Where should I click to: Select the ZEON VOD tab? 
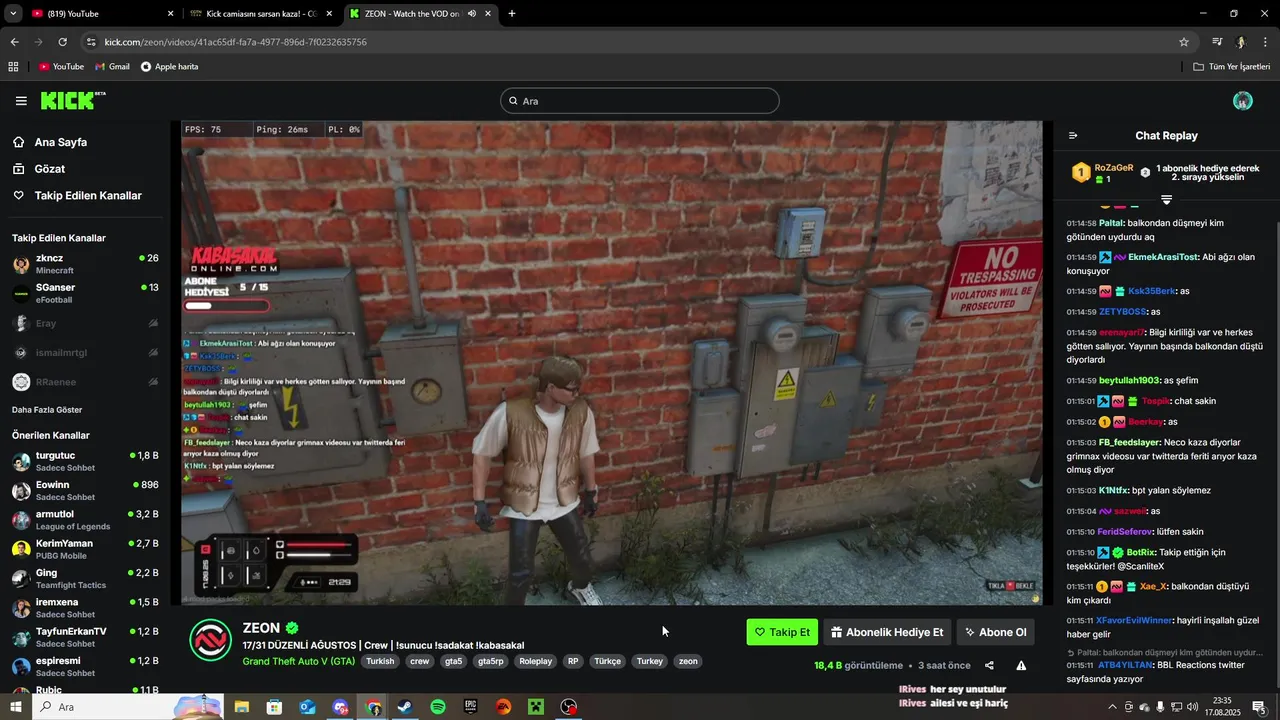pos(421,14)
